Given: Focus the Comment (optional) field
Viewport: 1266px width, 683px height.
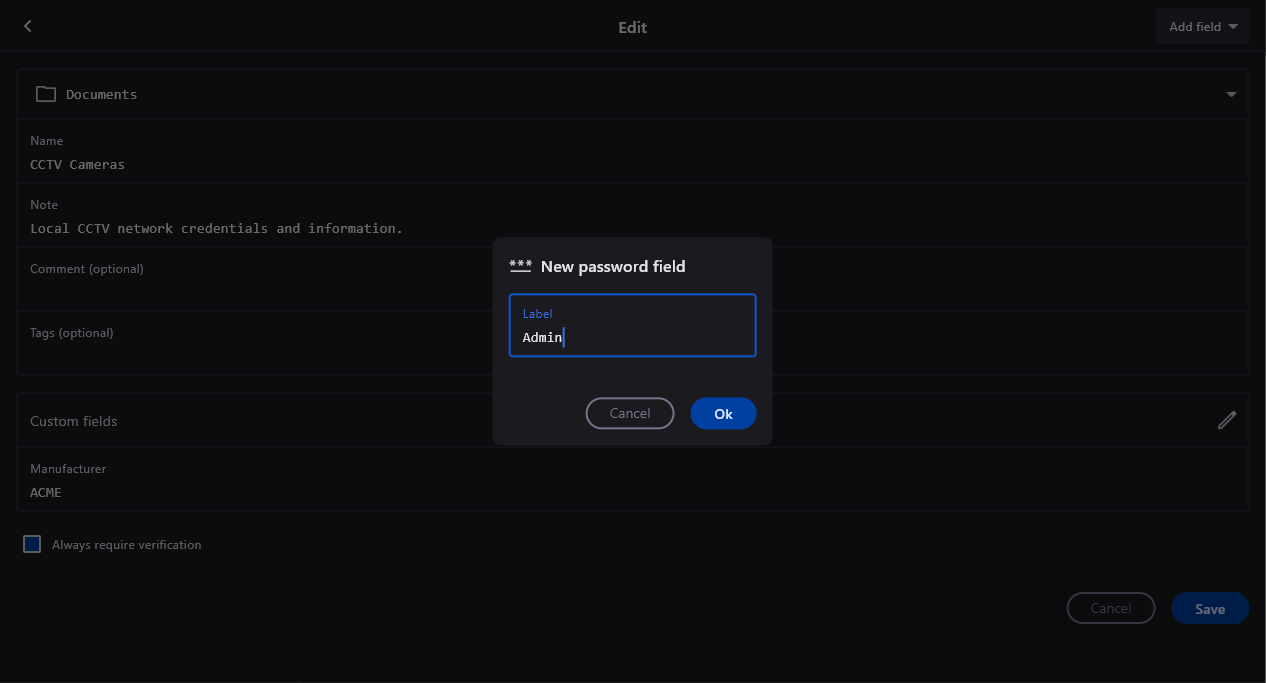Looking at the screenshot, I should coord(250,288).
